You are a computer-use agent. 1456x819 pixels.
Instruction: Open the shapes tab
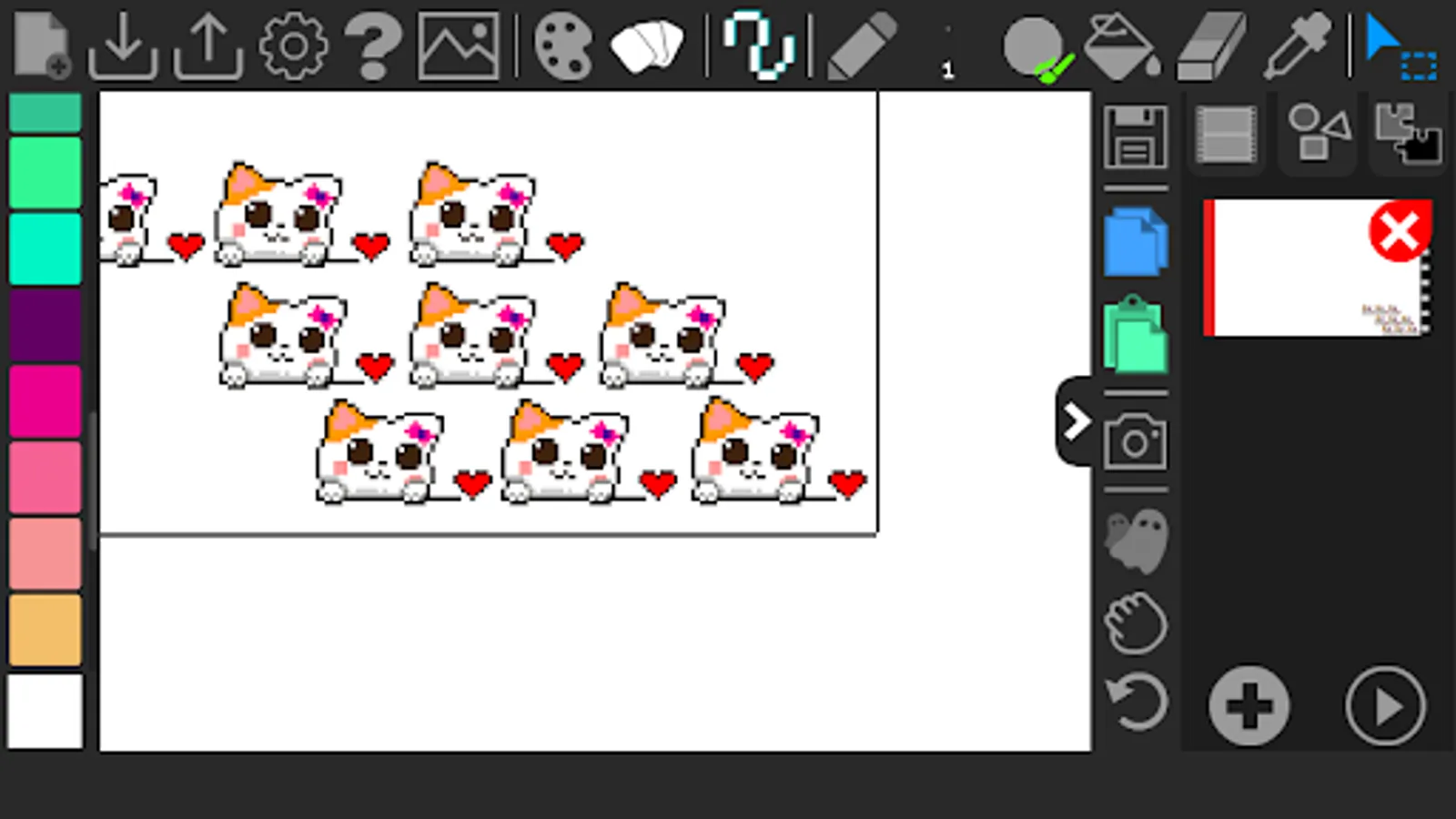click(1318, 133)
